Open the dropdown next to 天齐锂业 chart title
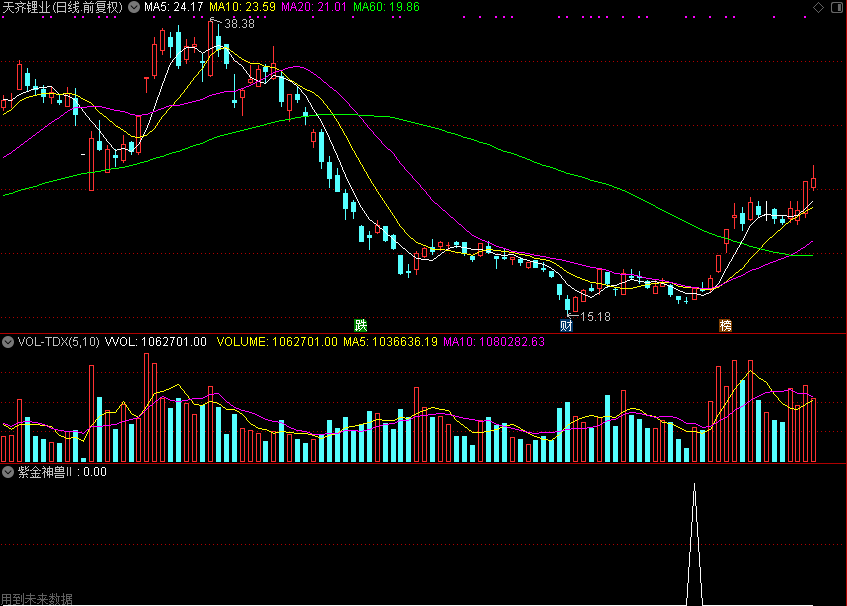 click(x=134, y=7)
